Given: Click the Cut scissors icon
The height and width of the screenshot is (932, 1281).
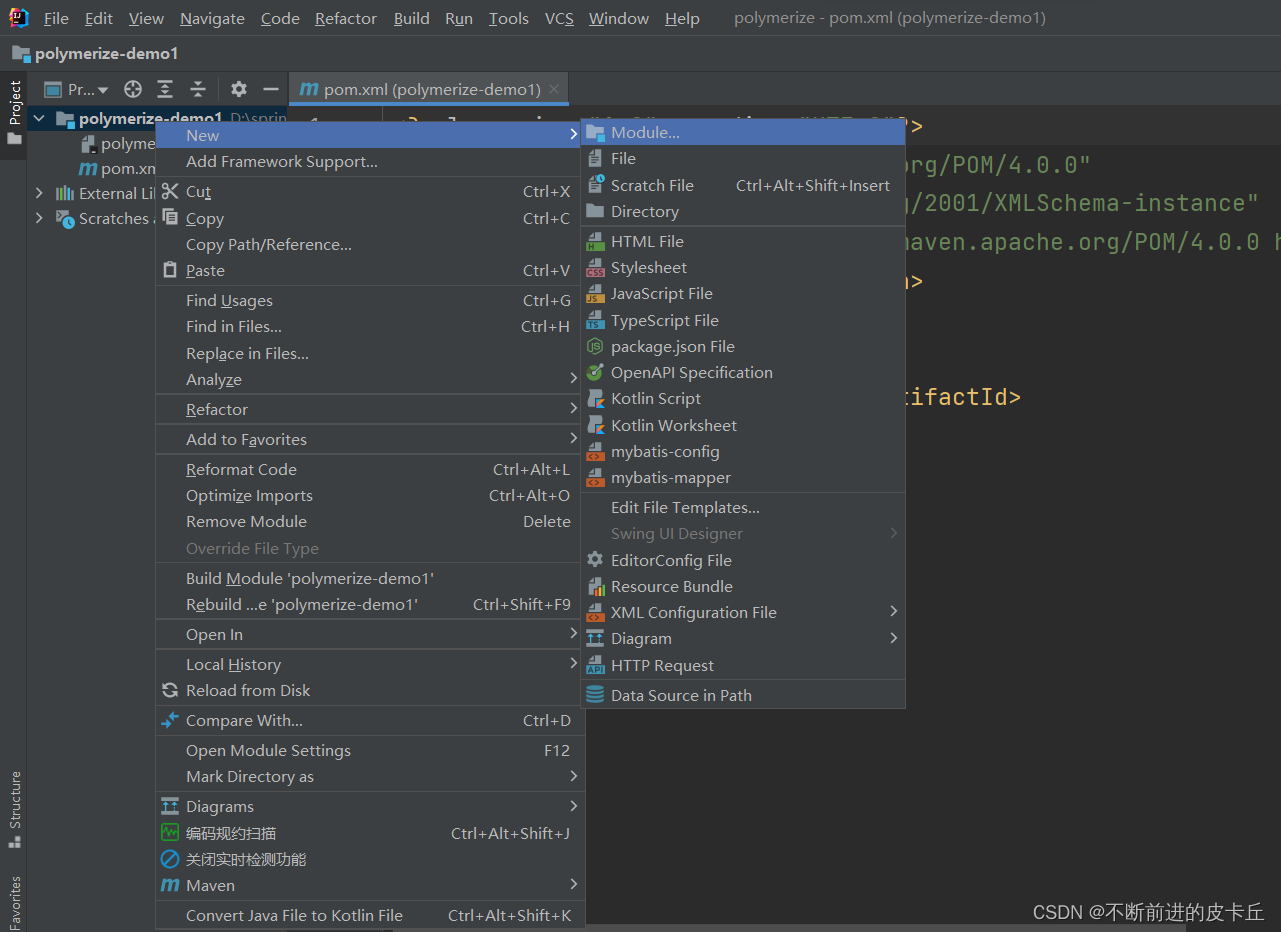Looking at the screenshot, I should 170,191.
